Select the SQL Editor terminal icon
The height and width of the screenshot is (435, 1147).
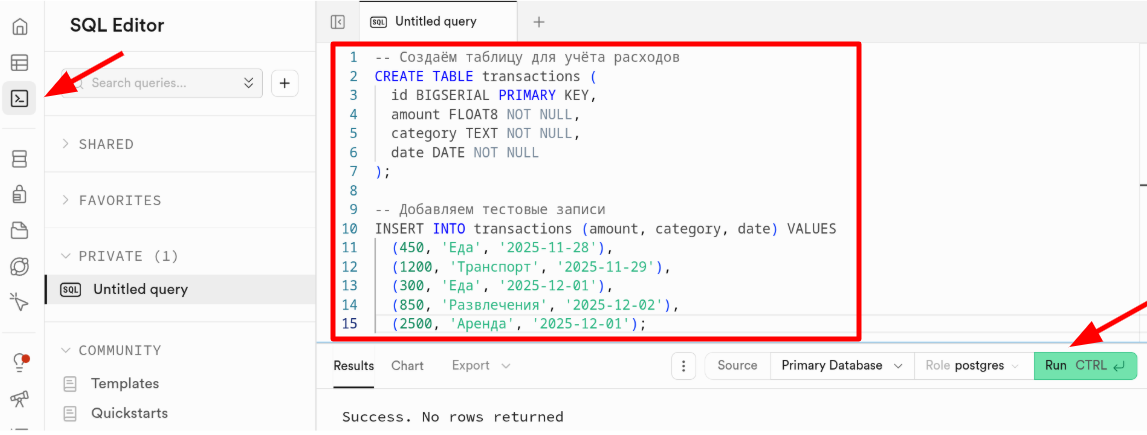(19, 98)
